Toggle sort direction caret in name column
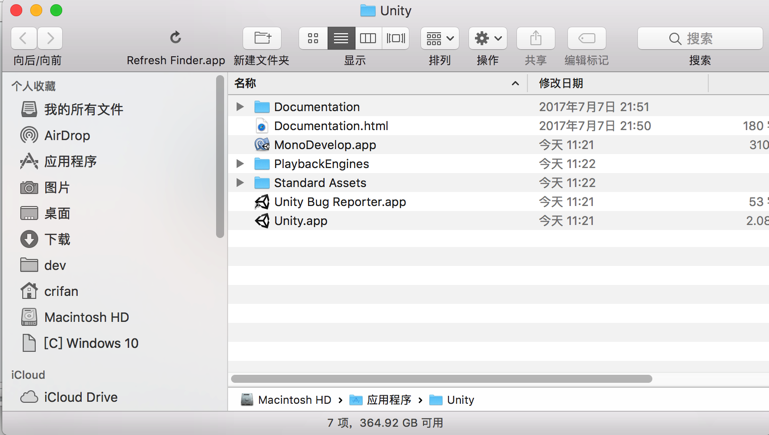 pos(515,83)
